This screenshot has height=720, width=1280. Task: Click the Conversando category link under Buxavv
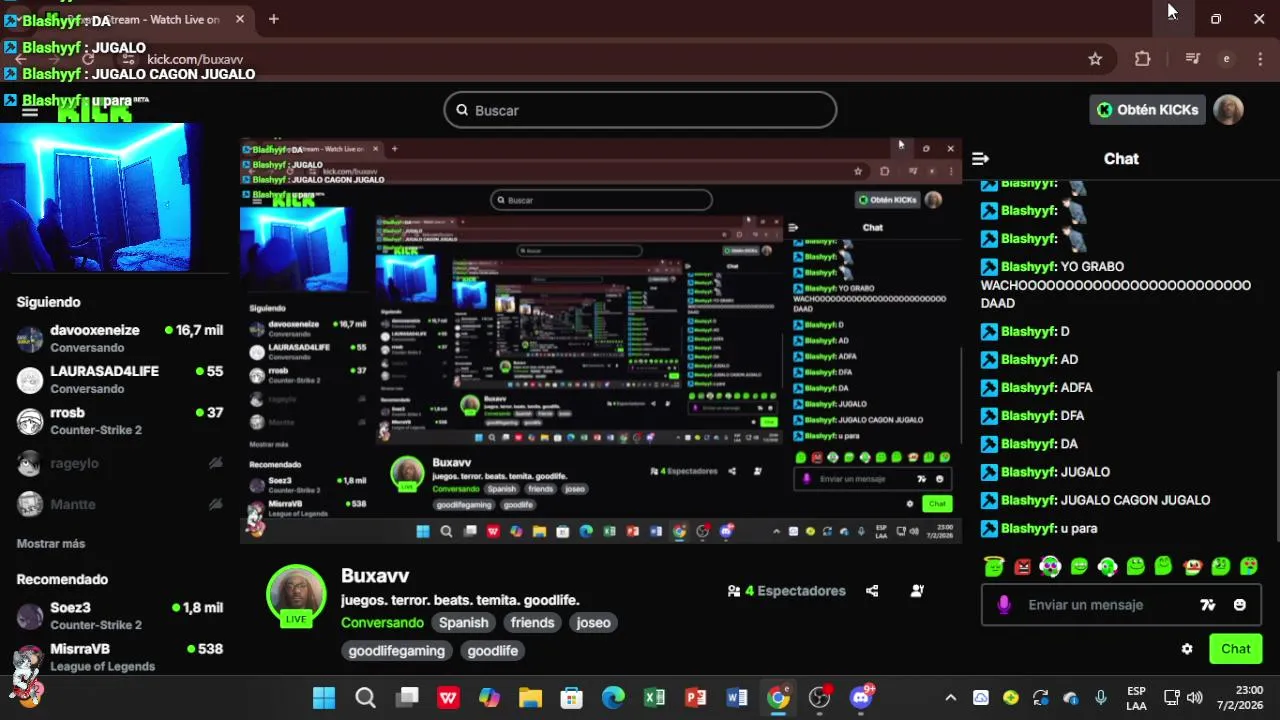pyautogui.click(x=382, y=622)
